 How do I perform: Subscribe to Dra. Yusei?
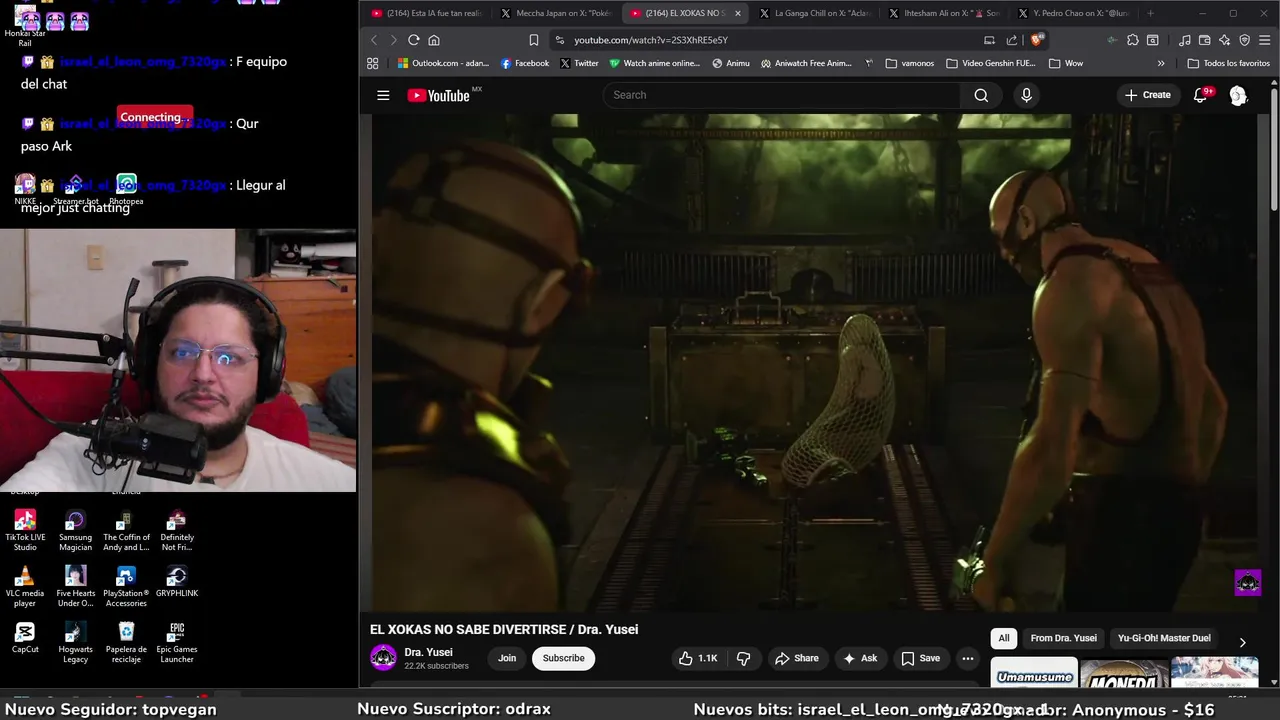point(563,658)
